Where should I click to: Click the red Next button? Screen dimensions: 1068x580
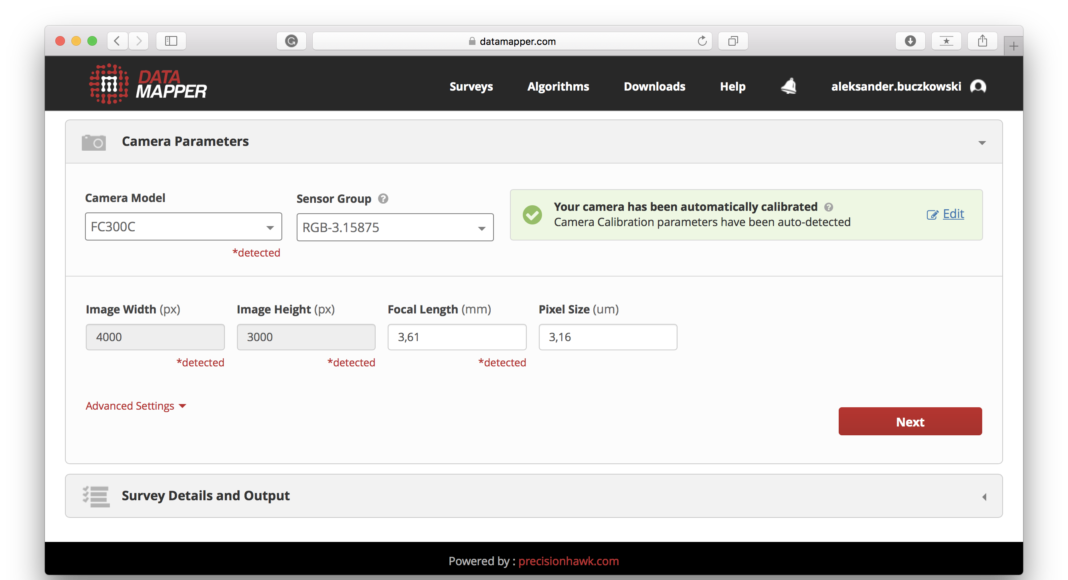coord(910,422)
